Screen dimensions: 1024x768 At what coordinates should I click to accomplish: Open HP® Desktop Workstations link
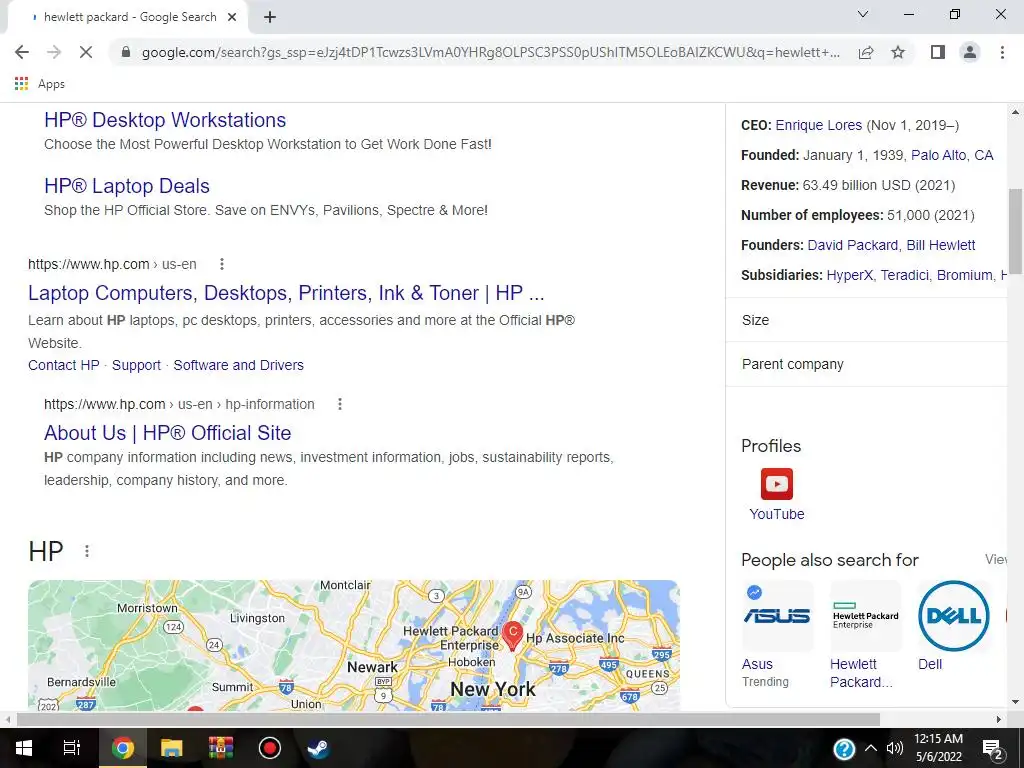click(x=165, y=120)
